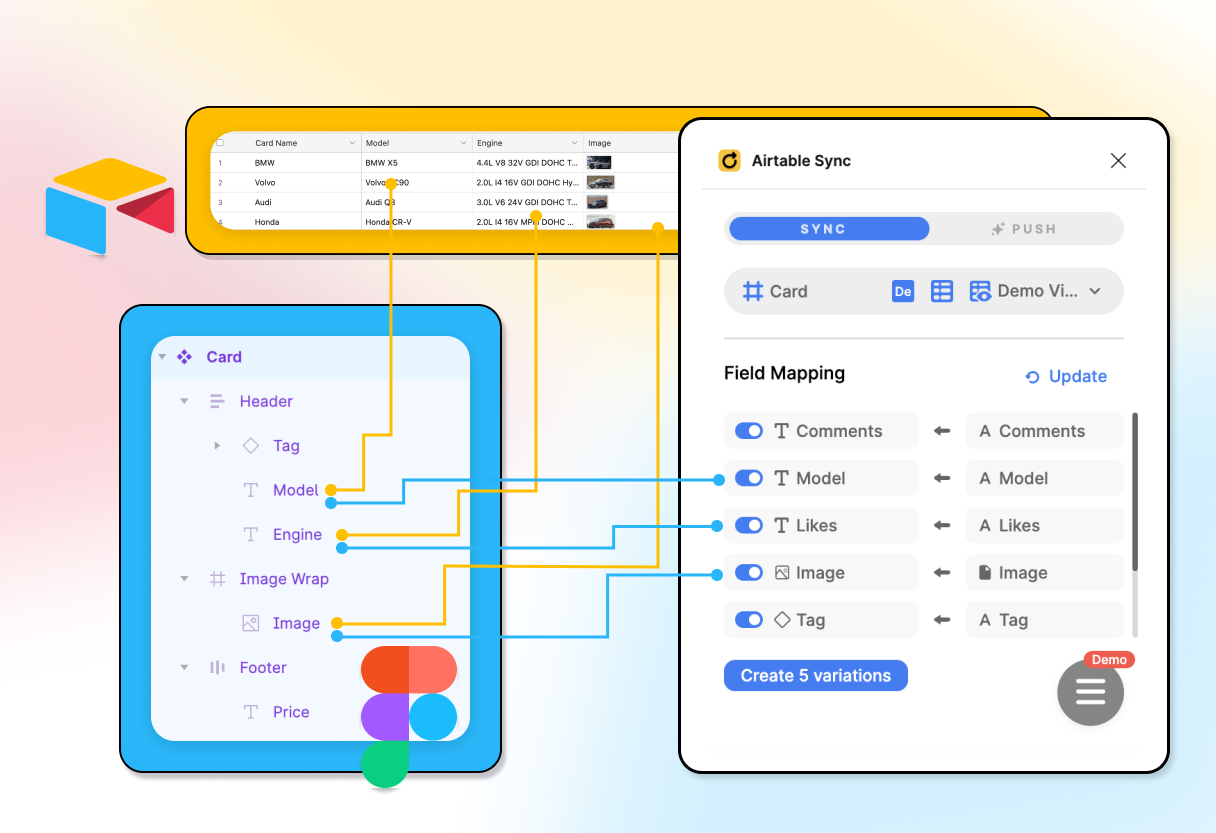Toggle off the Model field mapping
Viewport: 1216px width, 833px height.
[749, 478]
